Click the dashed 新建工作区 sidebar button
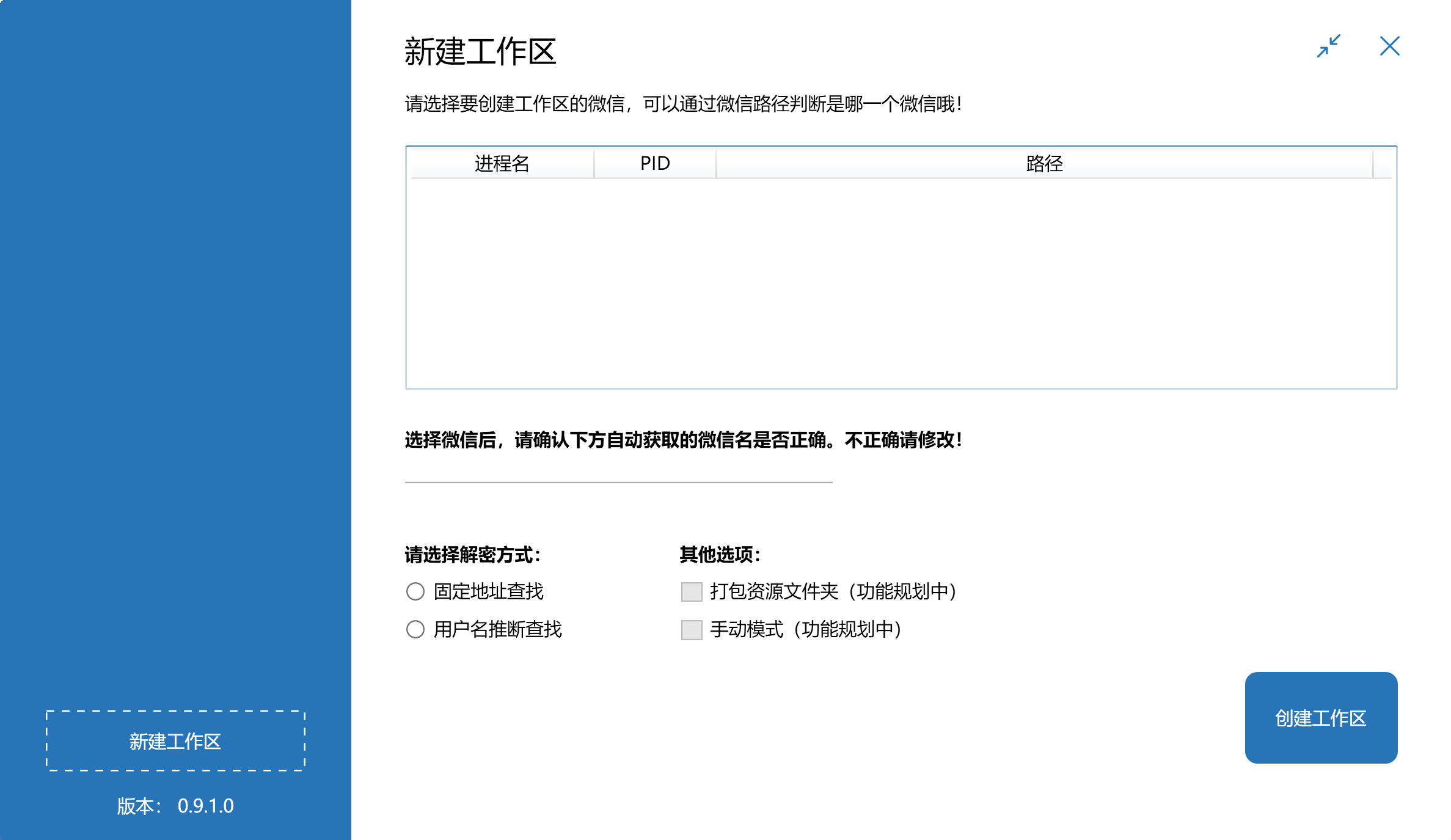The image size is (1451, 840). (x=175, y=741)
